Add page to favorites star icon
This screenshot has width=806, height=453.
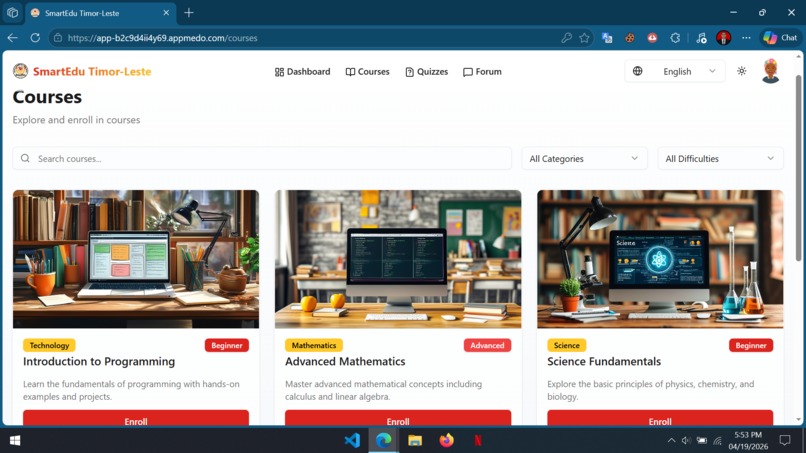(584, 38)
